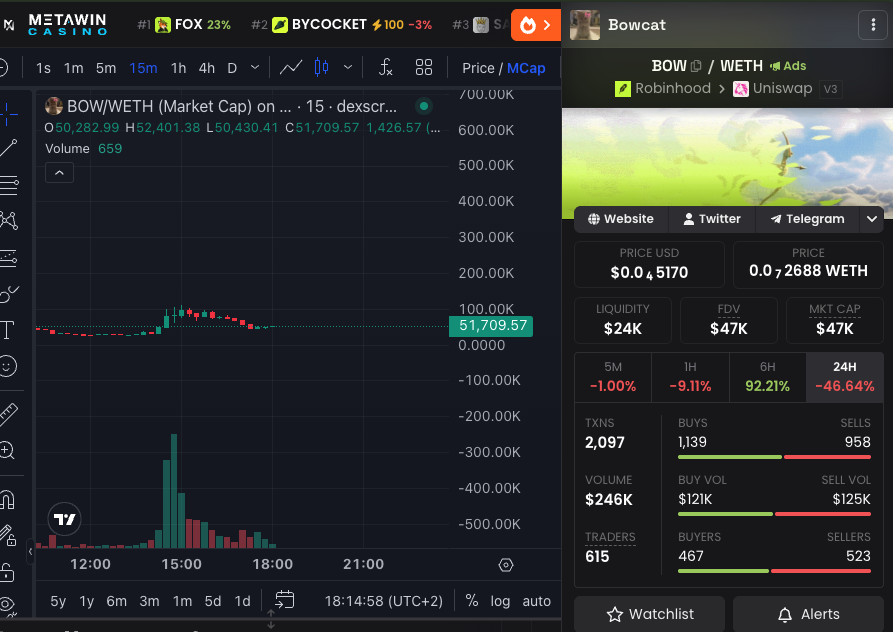Select the zoom in tool
The height and width of the screenshot is (632, 893).
coord(7,450)
